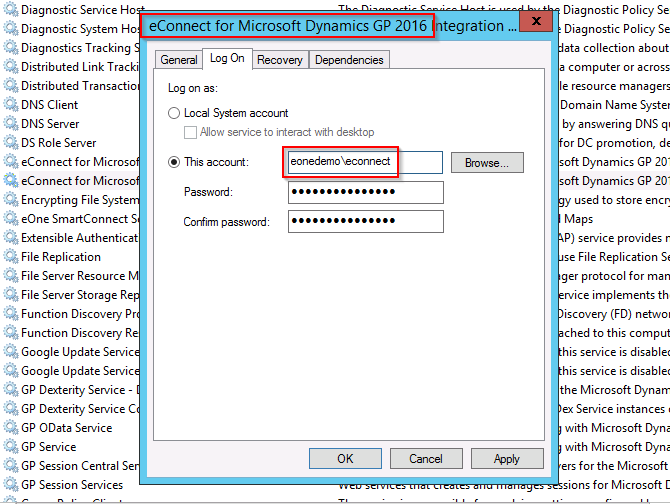
Task: Click gear icon beside GP Service
Action: coord(10,446)
